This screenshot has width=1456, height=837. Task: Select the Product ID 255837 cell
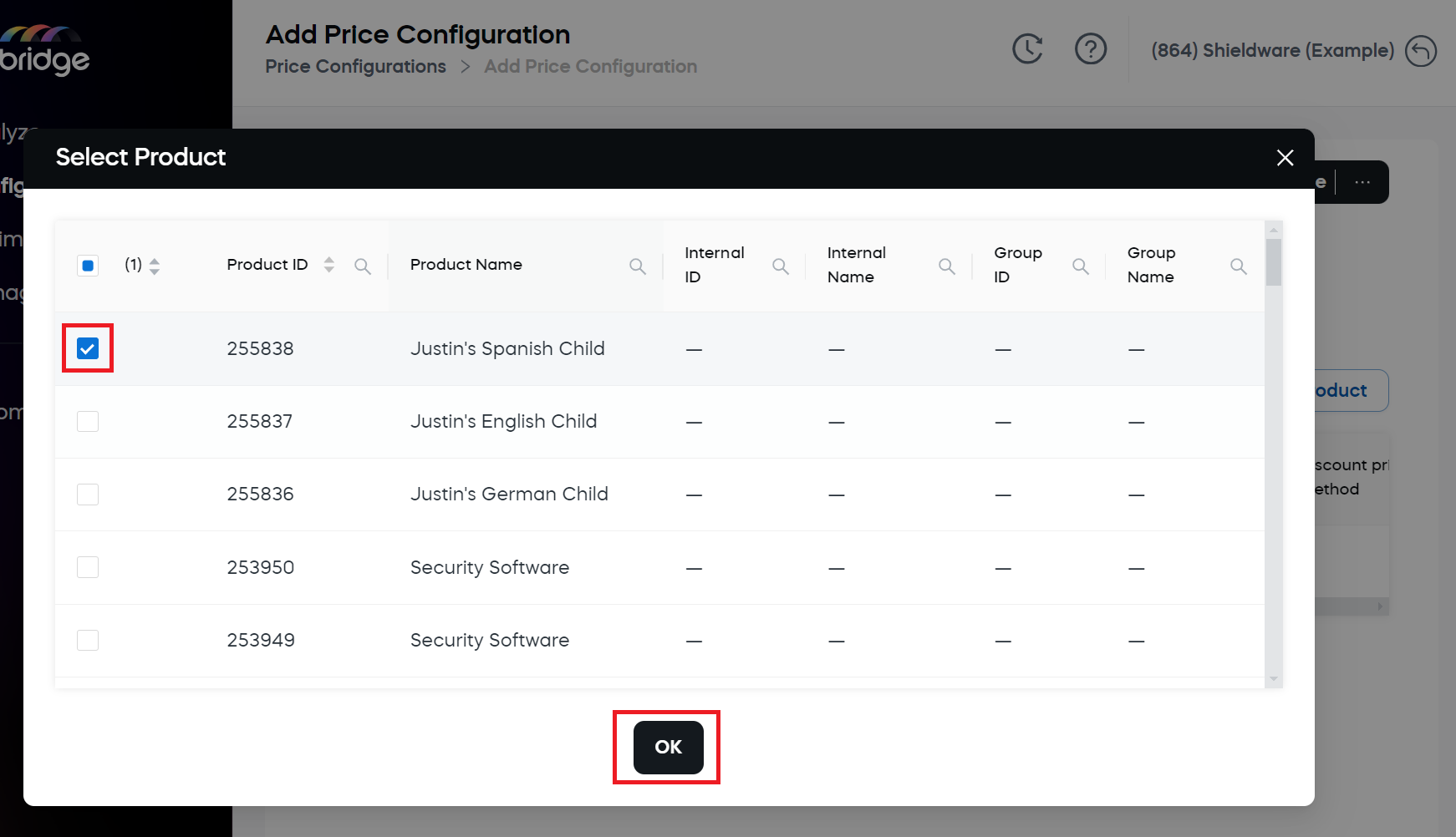(x=259, y=422)
